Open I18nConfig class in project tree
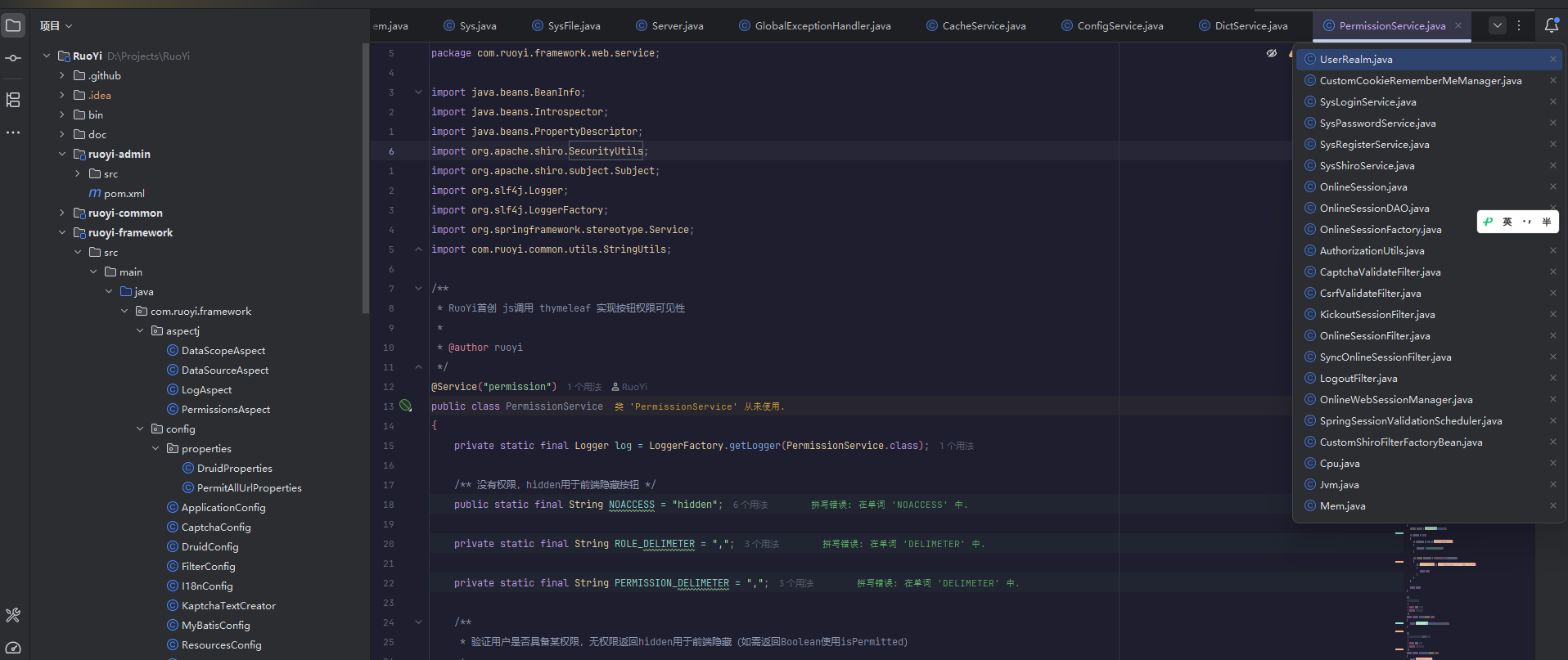 click(x=200, y=586)
